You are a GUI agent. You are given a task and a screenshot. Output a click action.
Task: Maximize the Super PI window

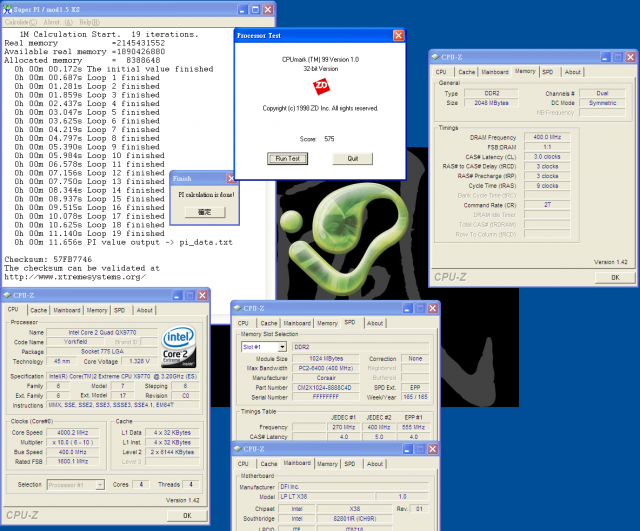tap(256, 9)
